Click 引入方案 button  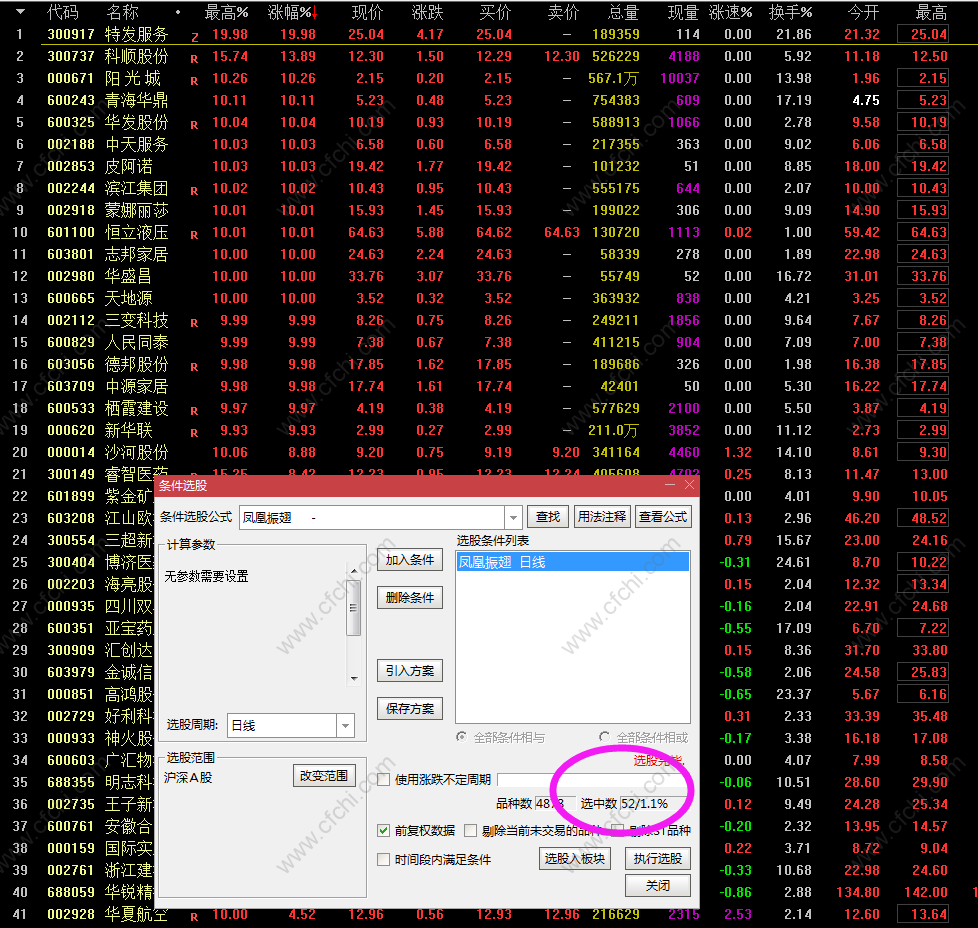click(x=410, y=670)
